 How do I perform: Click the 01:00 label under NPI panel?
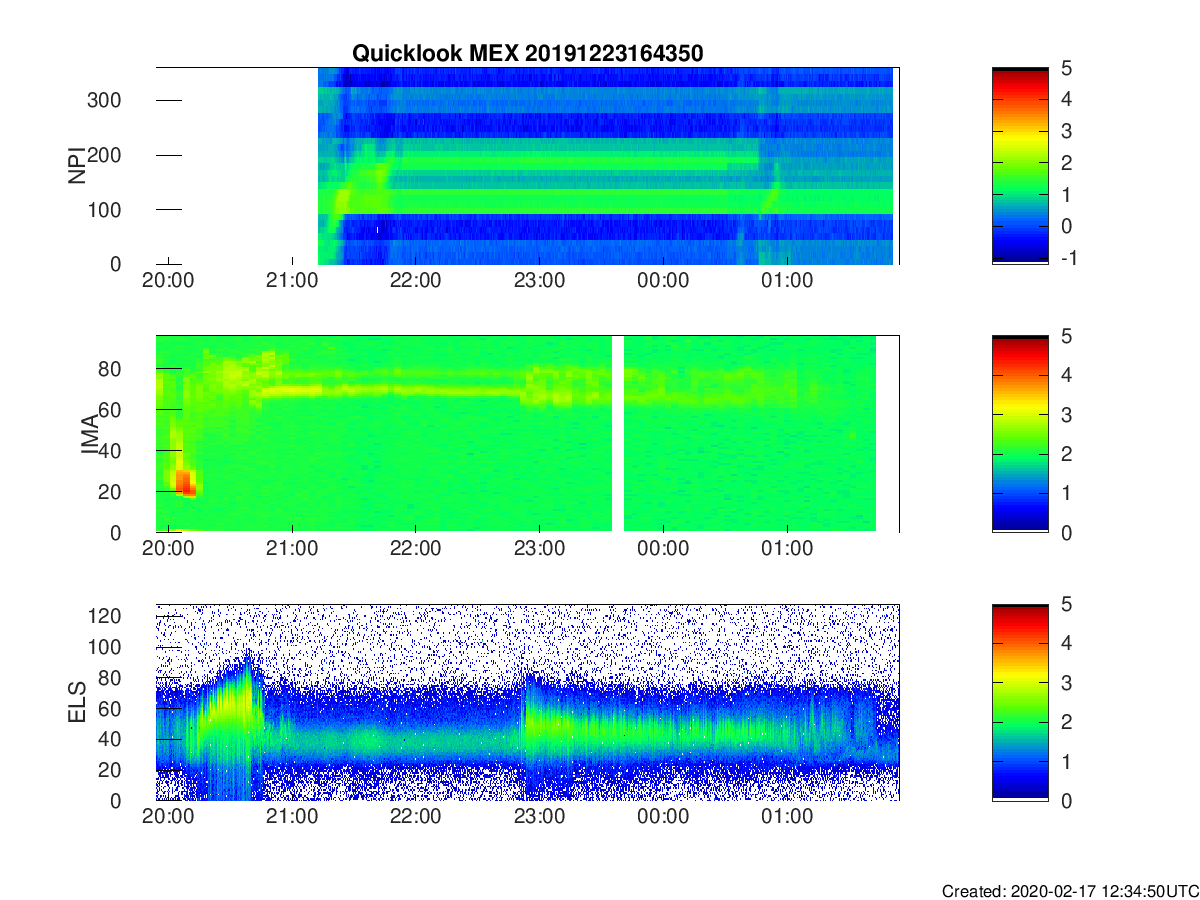pos(788,280)
